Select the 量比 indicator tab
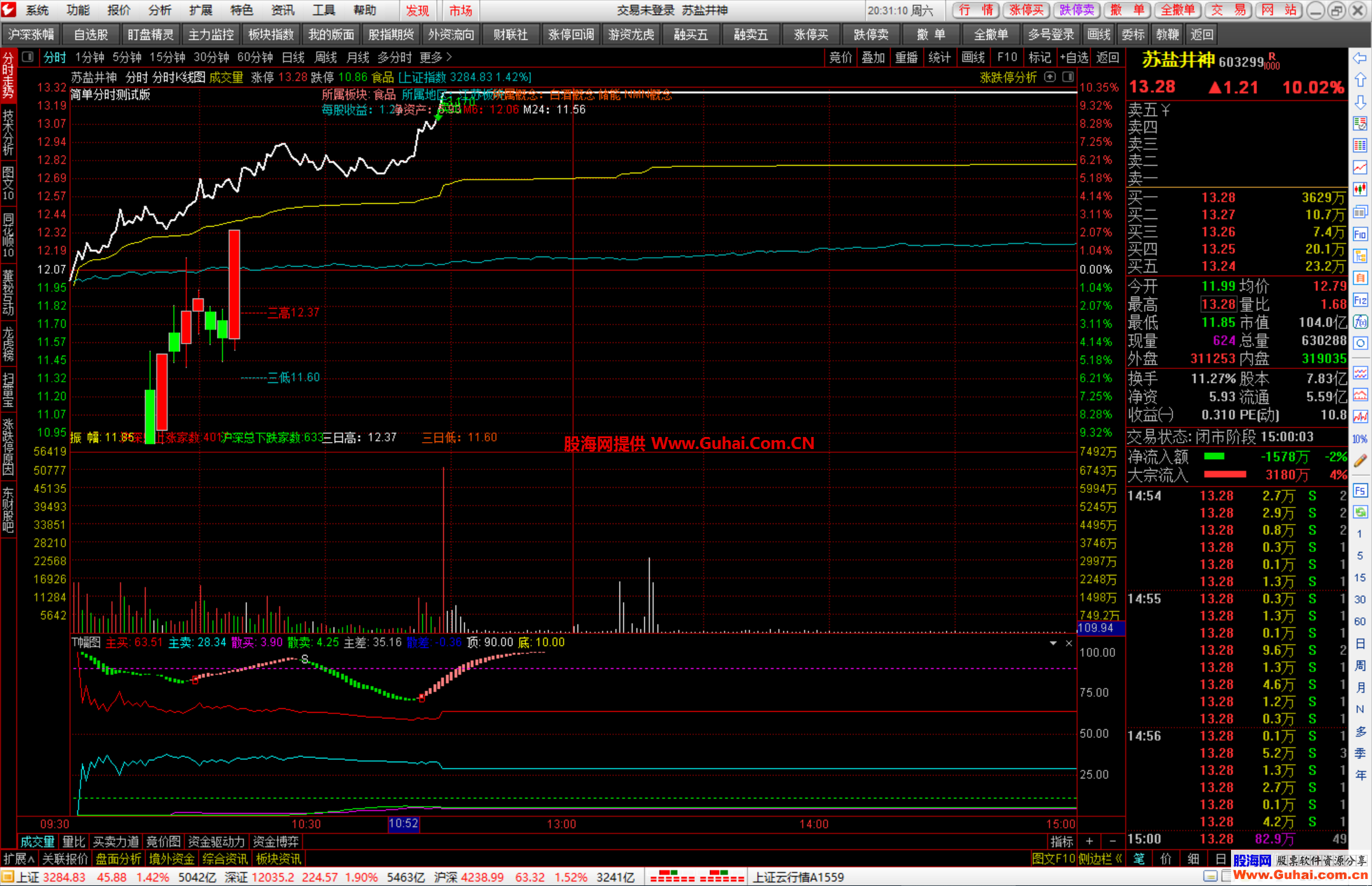Image resolution: width=1372 pixels, height=886 pixels. coord(74,842)
